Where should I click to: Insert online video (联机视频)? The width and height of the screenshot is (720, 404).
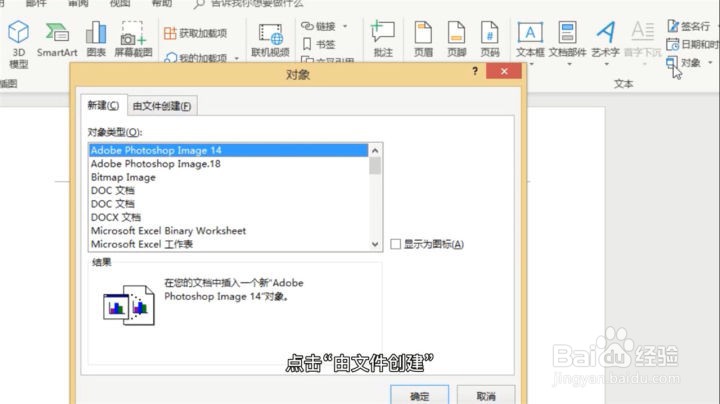[270, 40]
